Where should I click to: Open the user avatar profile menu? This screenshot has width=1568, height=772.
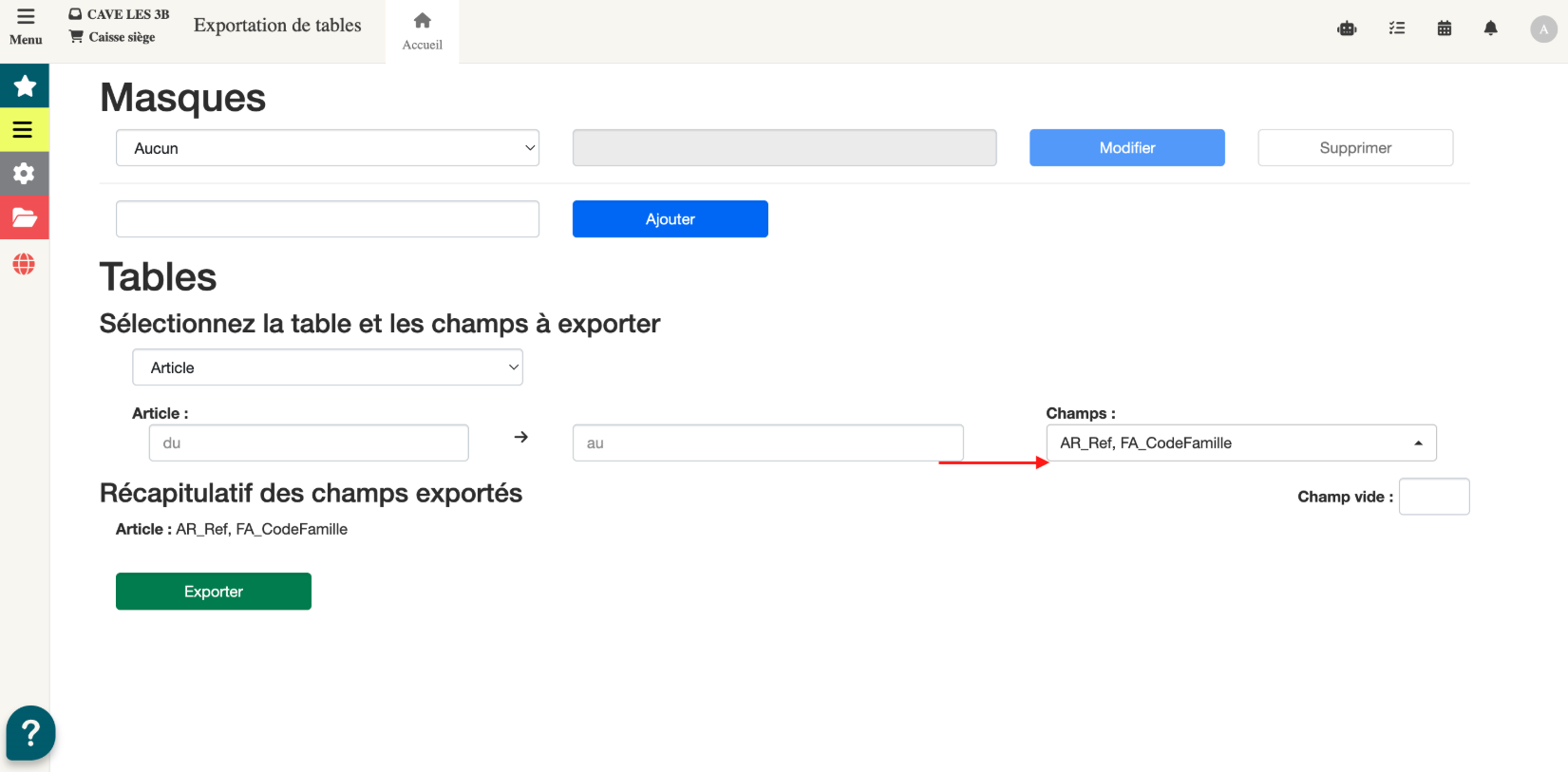[1543, 29]
